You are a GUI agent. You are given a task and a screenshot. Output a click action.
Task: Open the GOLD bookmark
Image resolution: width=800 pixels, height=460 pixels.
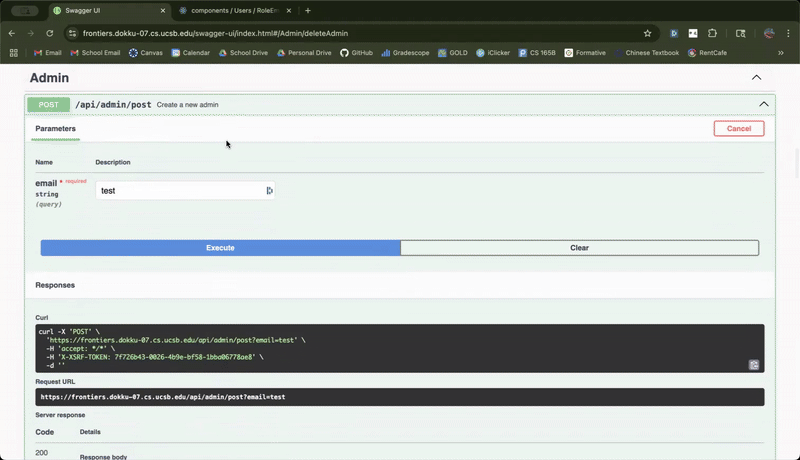(x=453, y=53)
